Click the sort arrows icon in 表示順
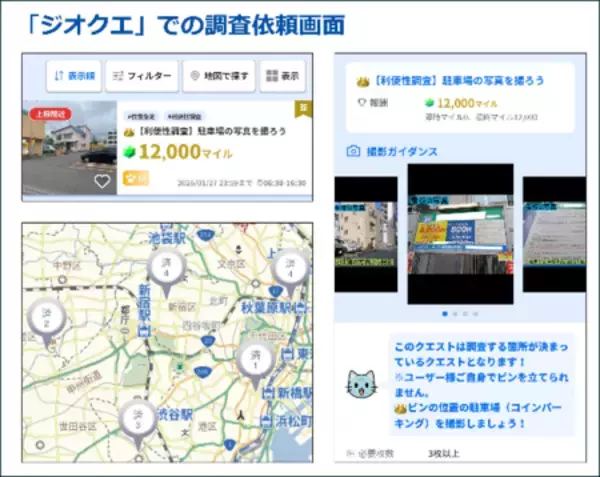 point(59,76)
